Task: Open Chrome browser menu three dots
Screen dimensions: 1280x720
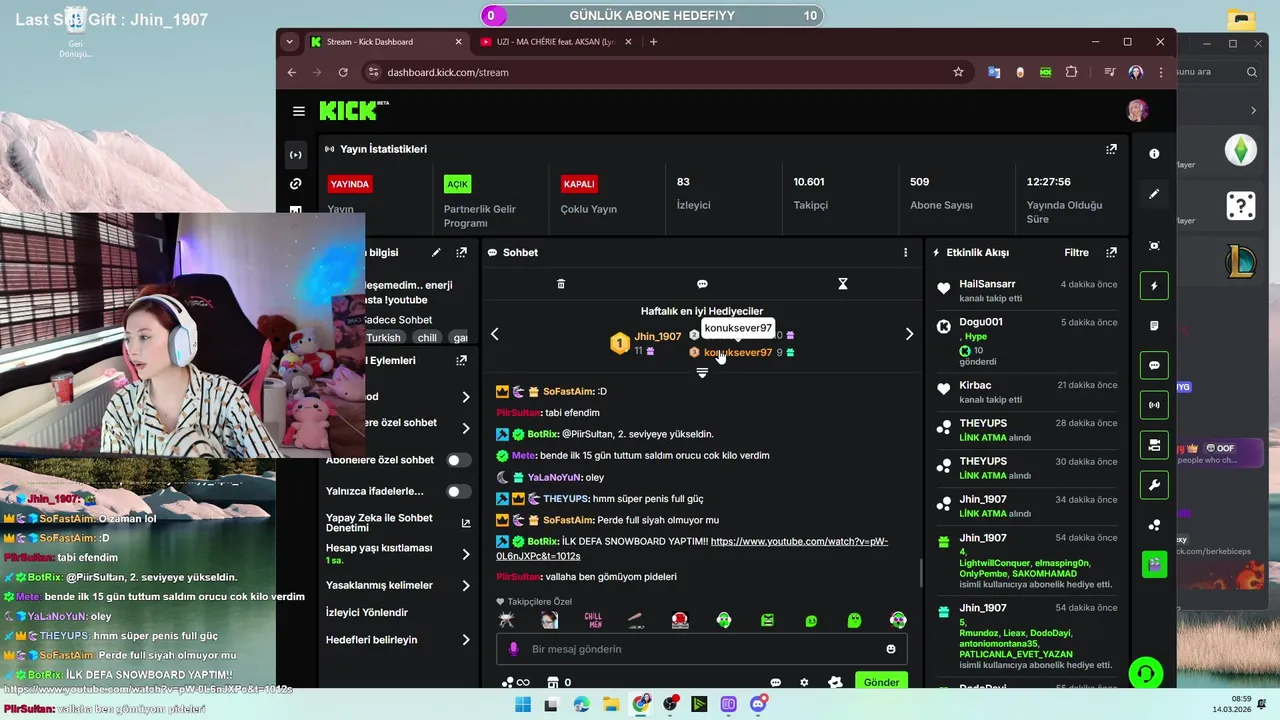Action: pos(1161,72)
